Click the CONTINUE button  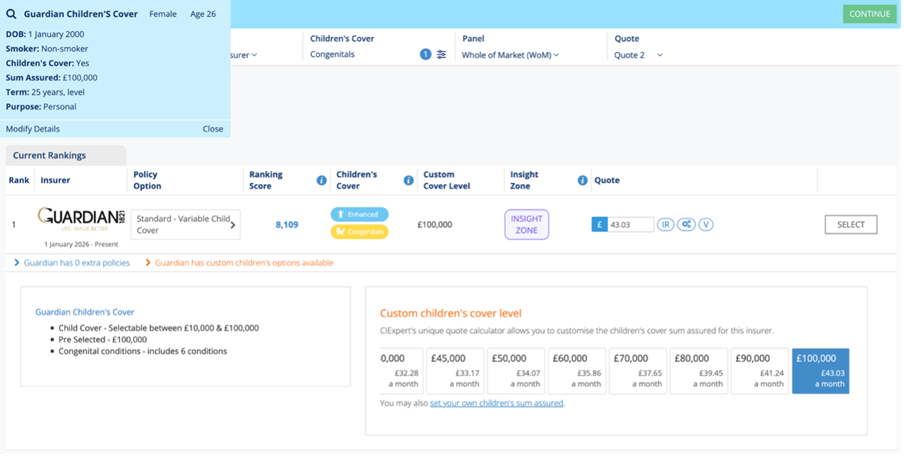coord(869,14)
